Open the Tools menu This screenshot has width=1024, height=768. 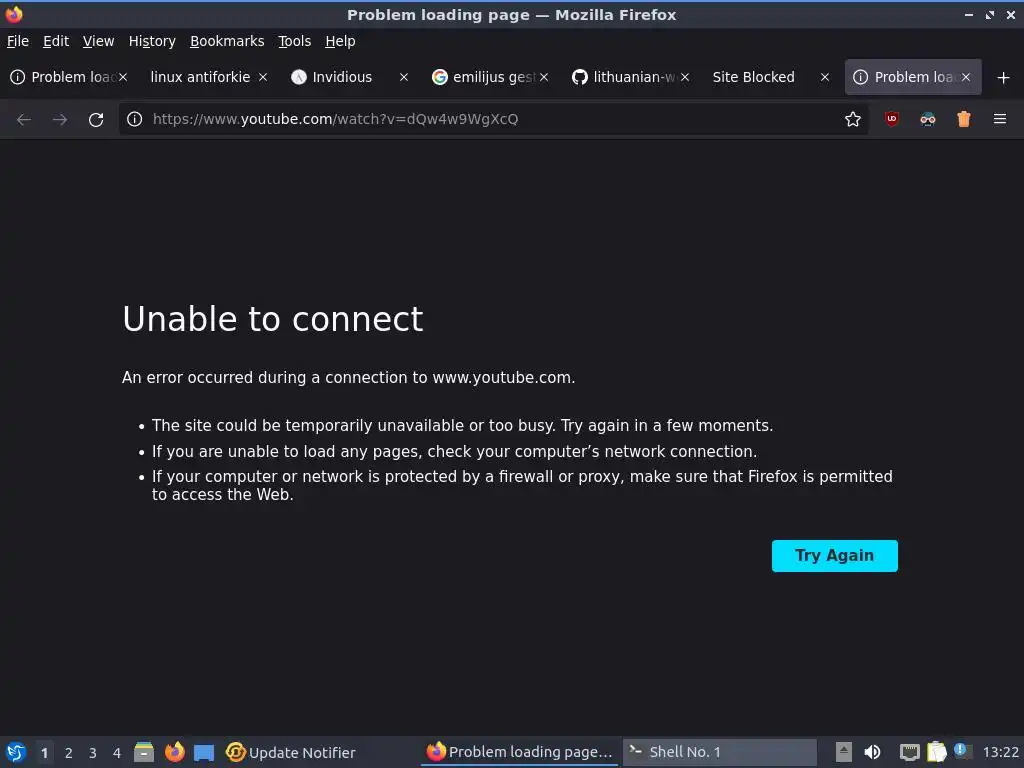pyautogui.click(x=294, y=41)
